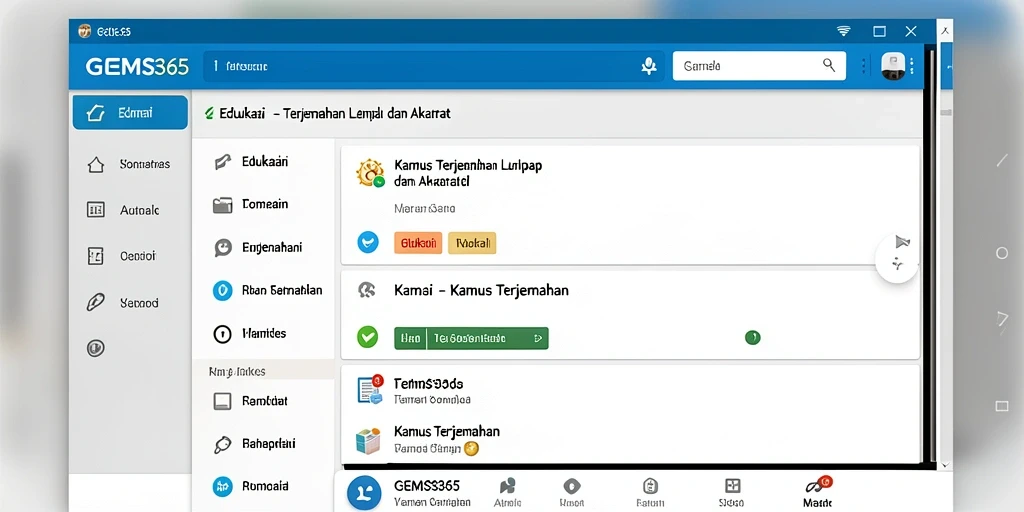Click the round icon at sidebar bottom
Image resolution: width=1024 pixels, height=512 pixels.
tap(95, 348)
